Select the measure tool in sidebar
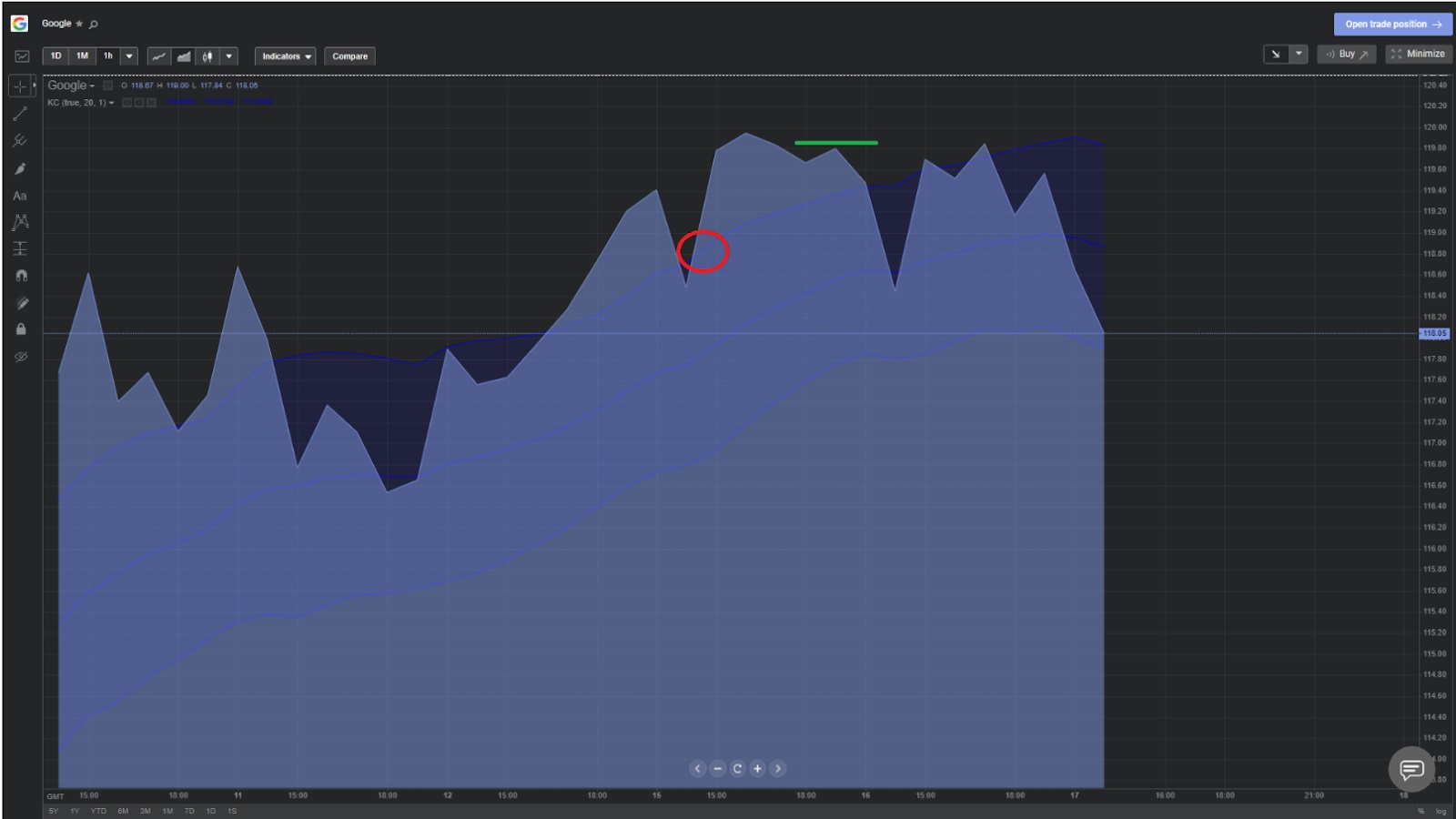 click(20, 248)
